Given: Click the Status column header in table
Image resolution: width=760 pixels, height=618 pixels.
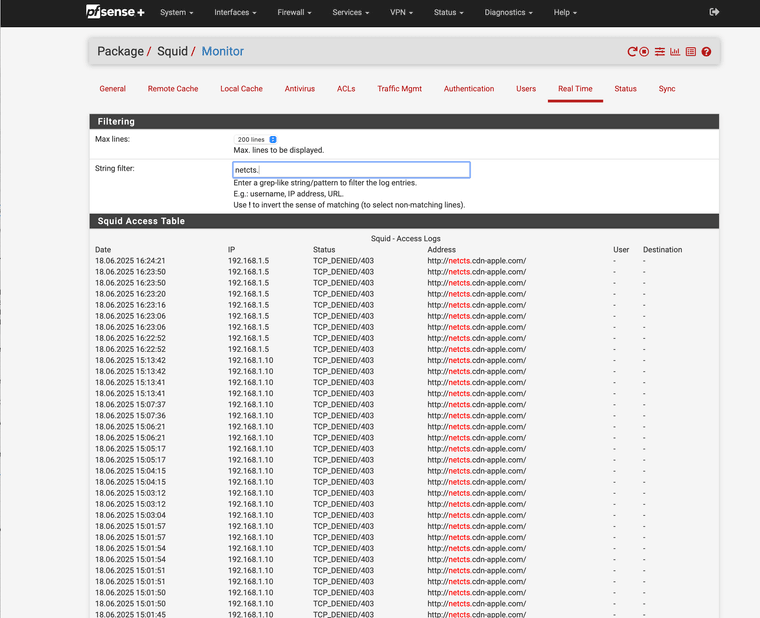Looking at the screenshot, I should [324, 250].
